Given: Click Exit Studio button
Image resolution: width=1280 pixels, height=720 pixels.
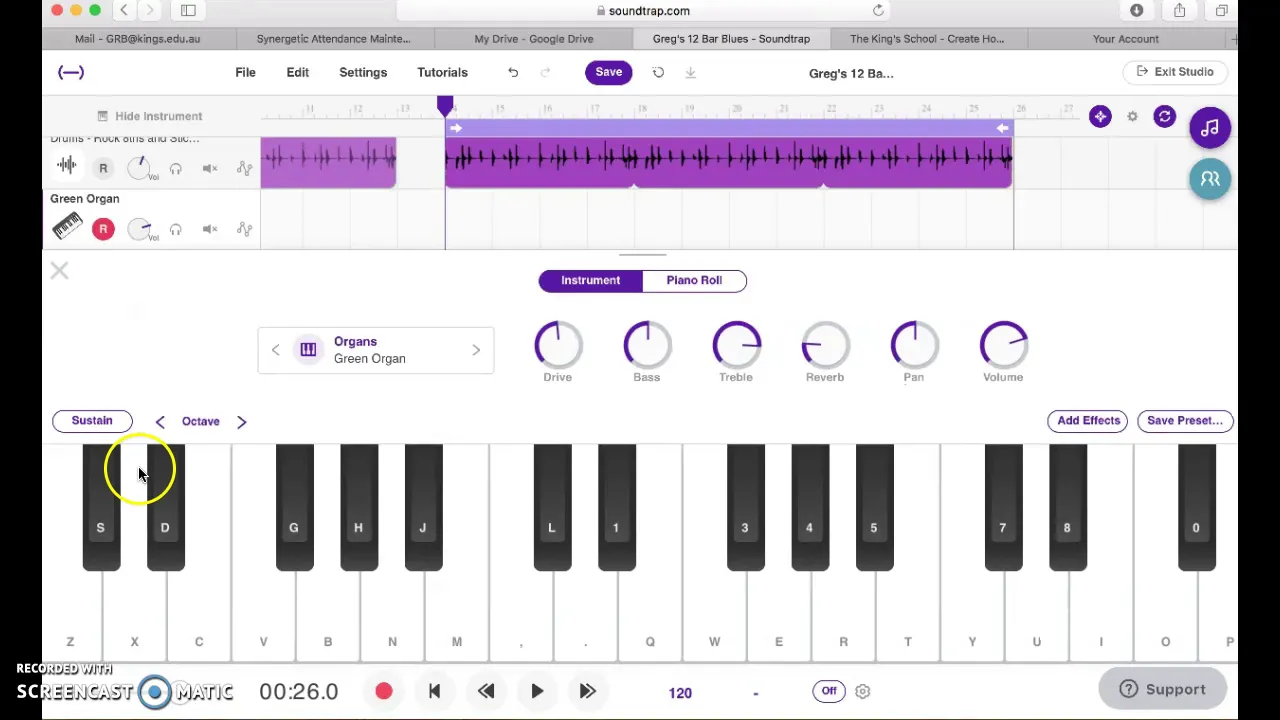Looking at the screenshot, I should pyautogui.click(x=1175, y=72).
